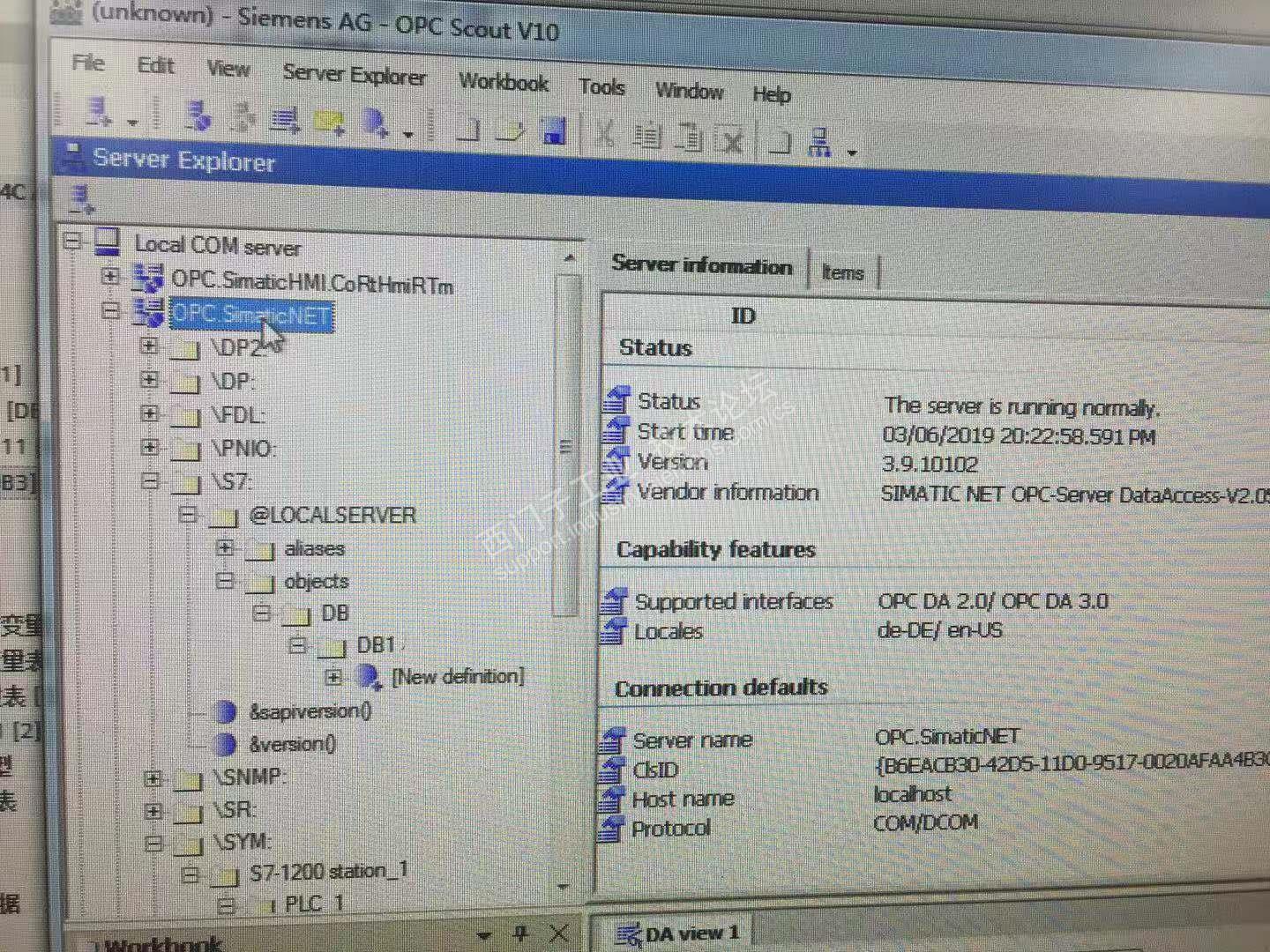Screen dimensions: 1270x952
Task: Open the dropdown arrow beside network view icon
Action: (x=852, y=152)
